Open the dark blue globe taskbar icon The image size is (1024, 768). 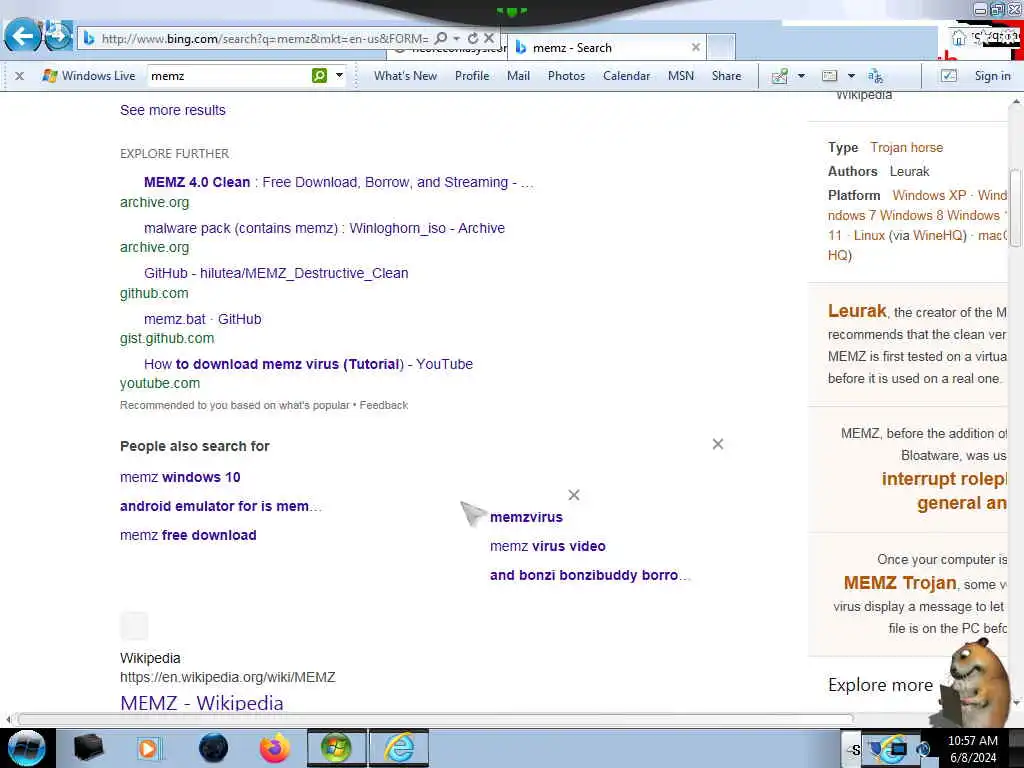coord(213,748)
